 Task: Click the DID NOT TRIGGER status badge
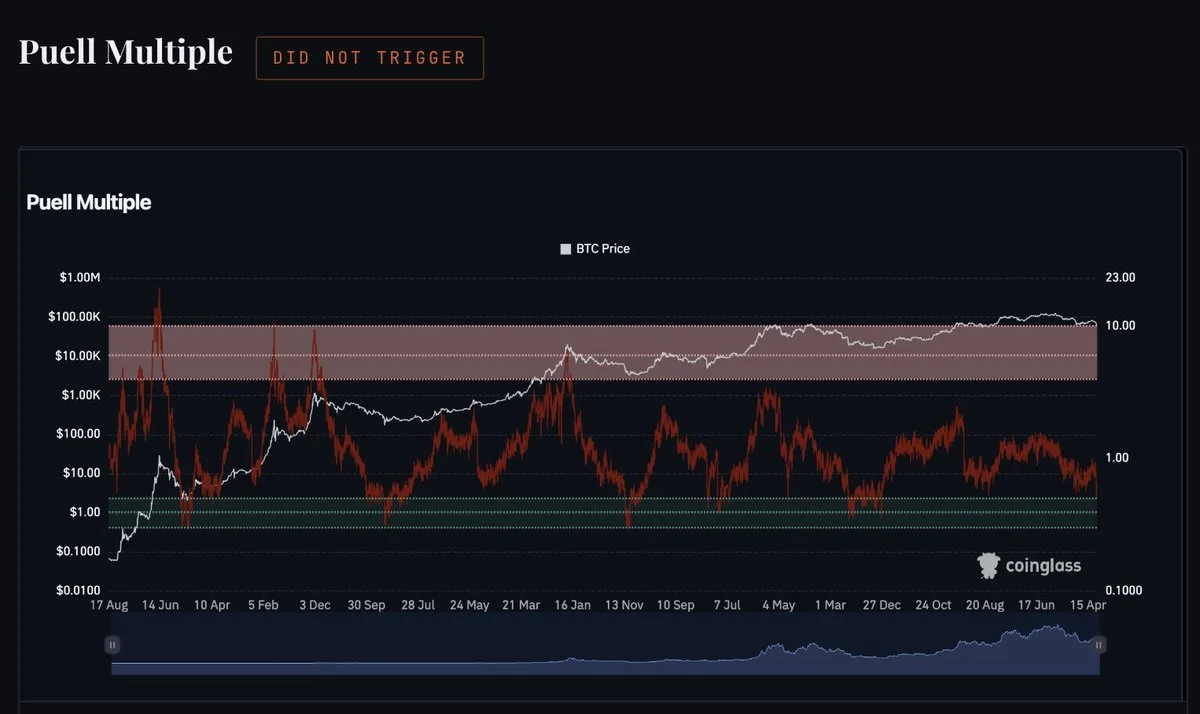(370, 58)
